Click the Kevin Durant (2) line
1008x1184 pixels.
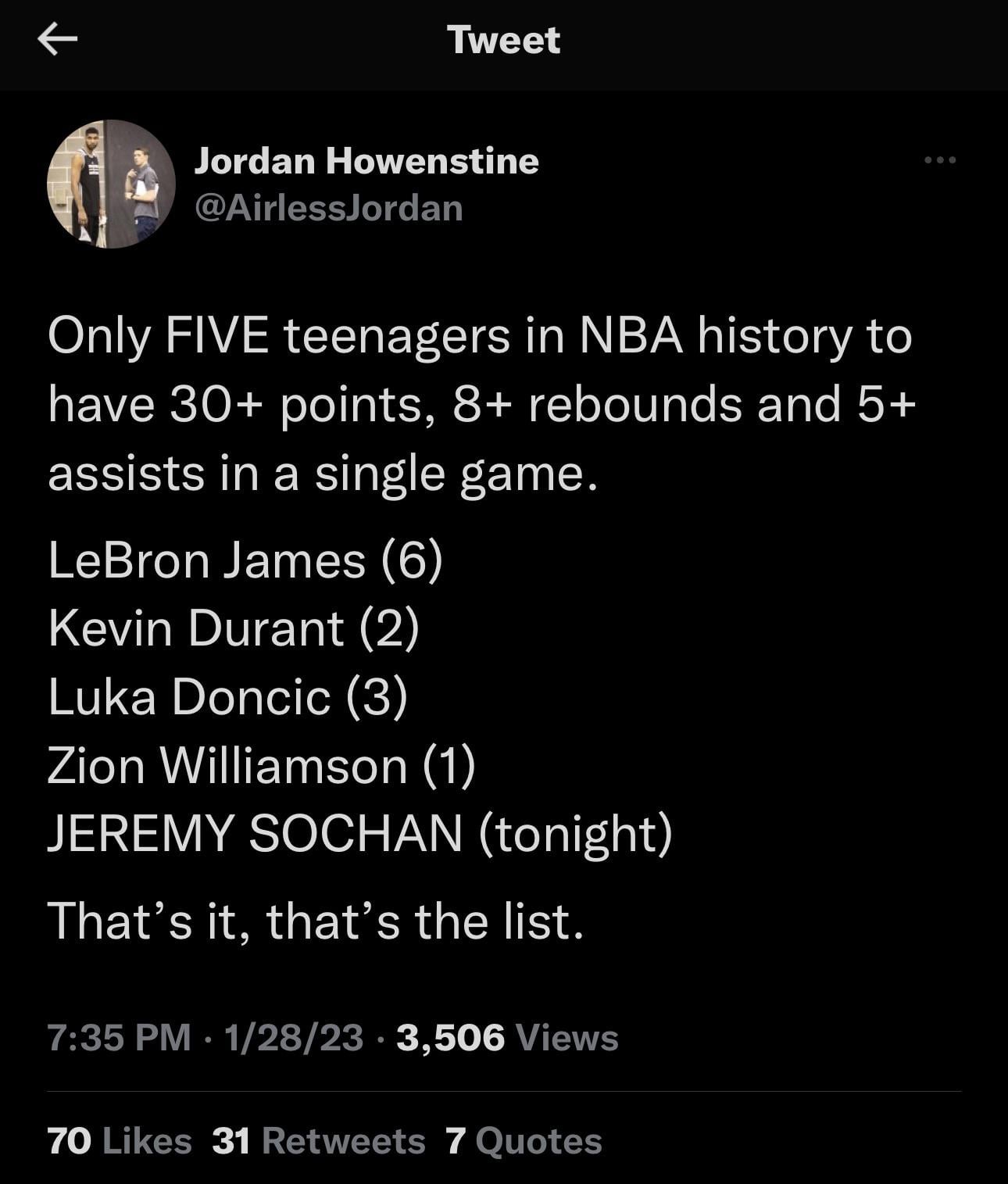pos(234,628)
